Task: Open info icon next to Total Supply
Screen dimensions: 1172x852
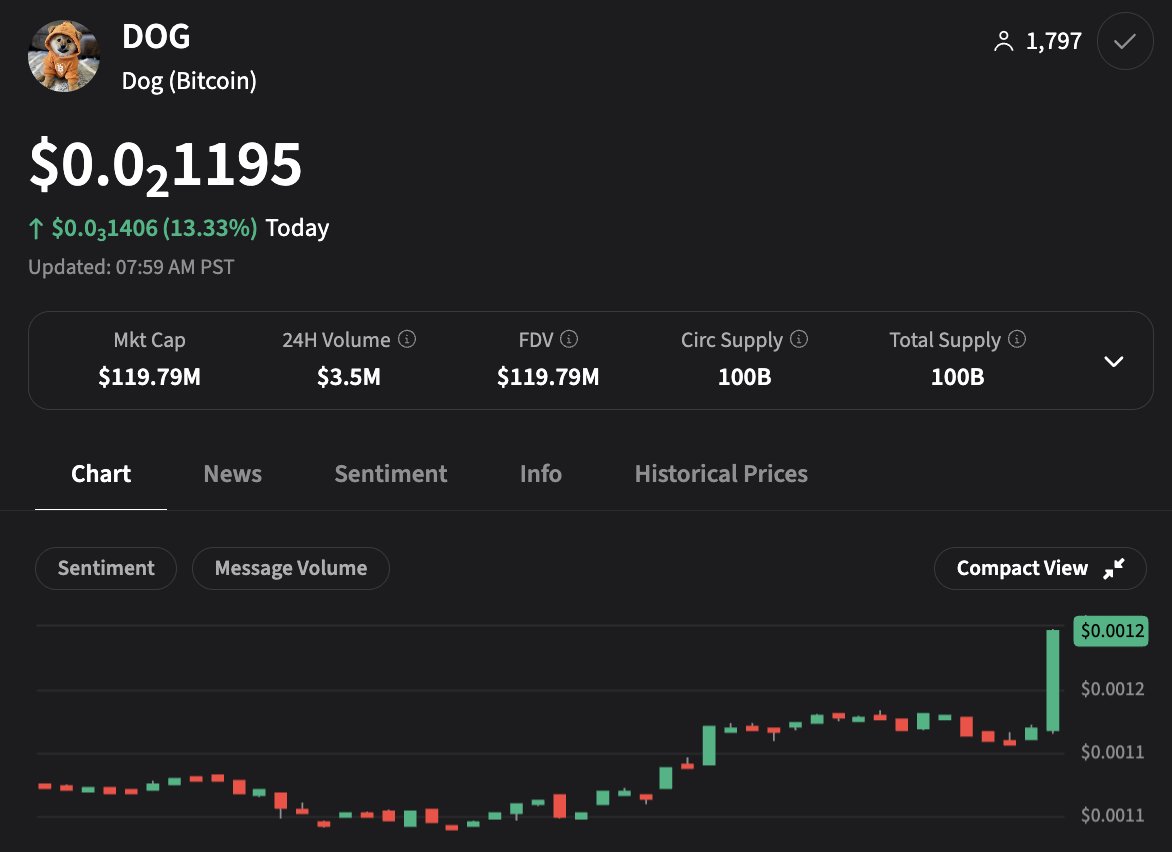Action: tap(1017, 339)
